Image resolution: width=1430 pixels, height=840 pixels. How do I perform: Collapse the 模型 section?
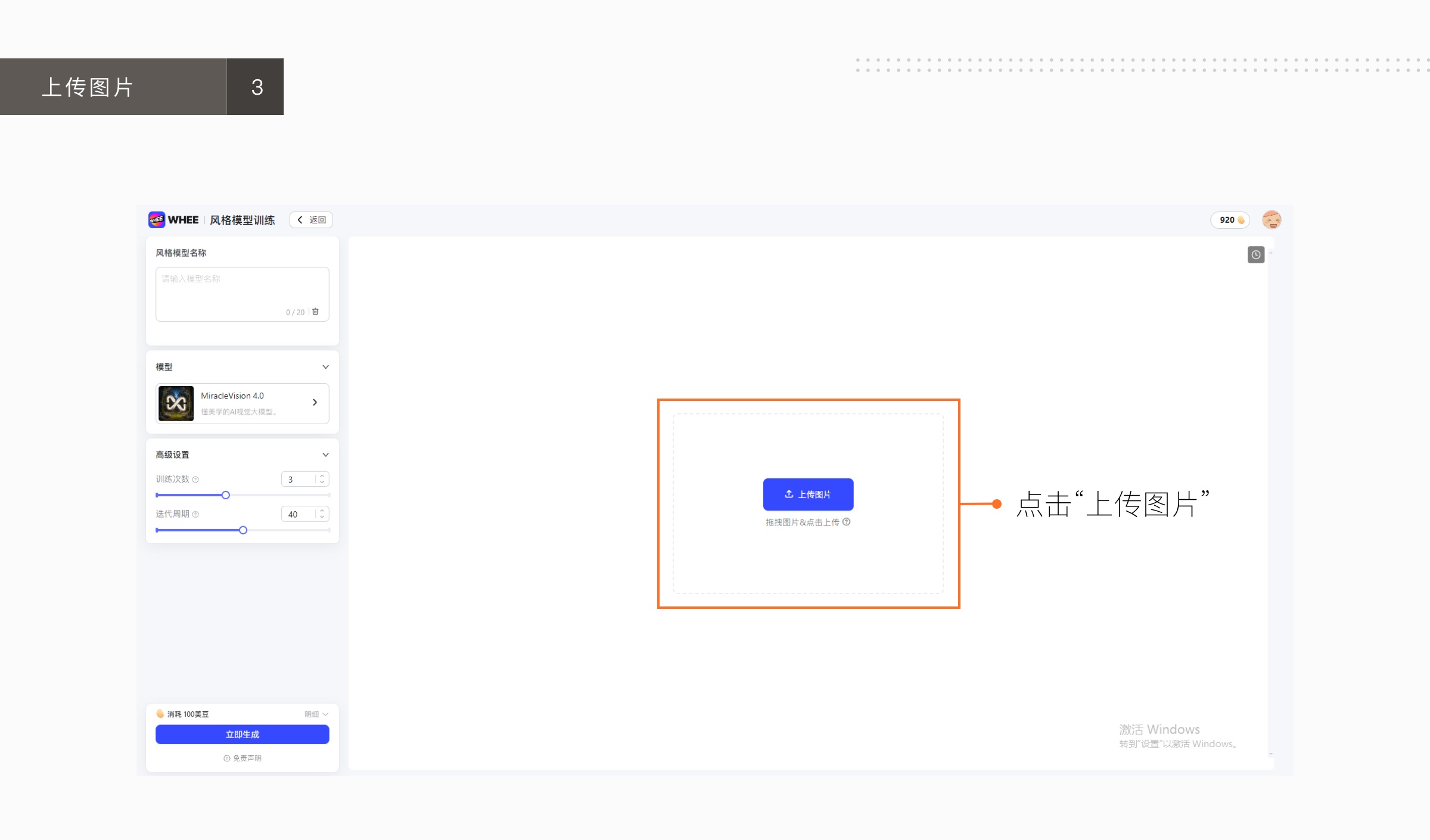(x=325, y=367)
